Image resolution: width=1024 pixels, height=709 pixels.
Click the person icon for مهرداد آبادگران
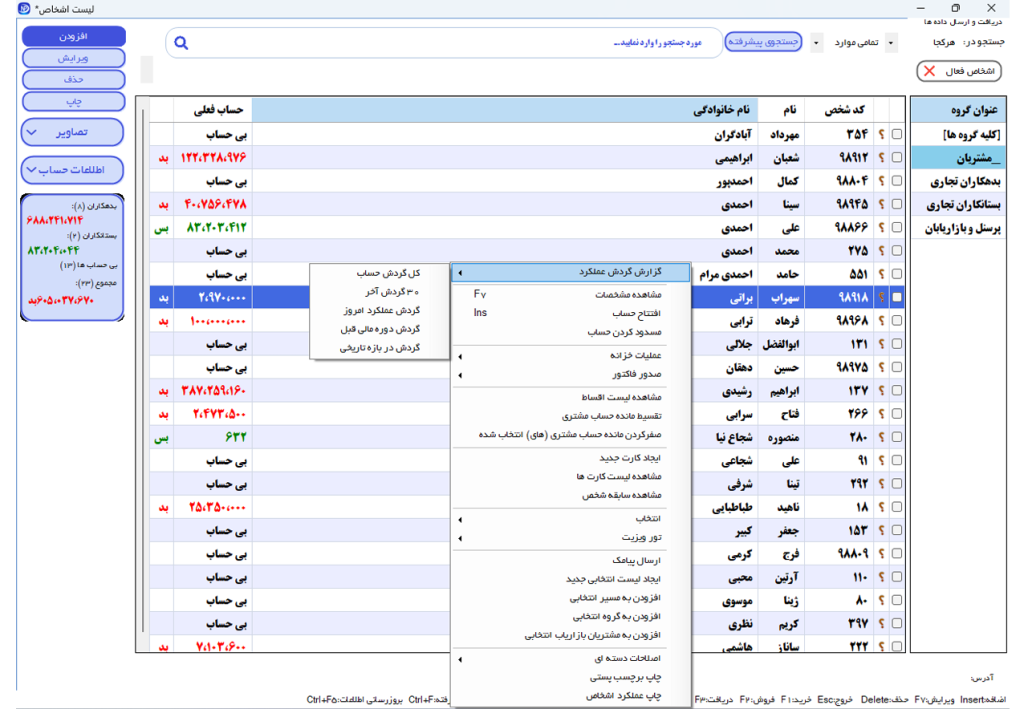(881, 134)
